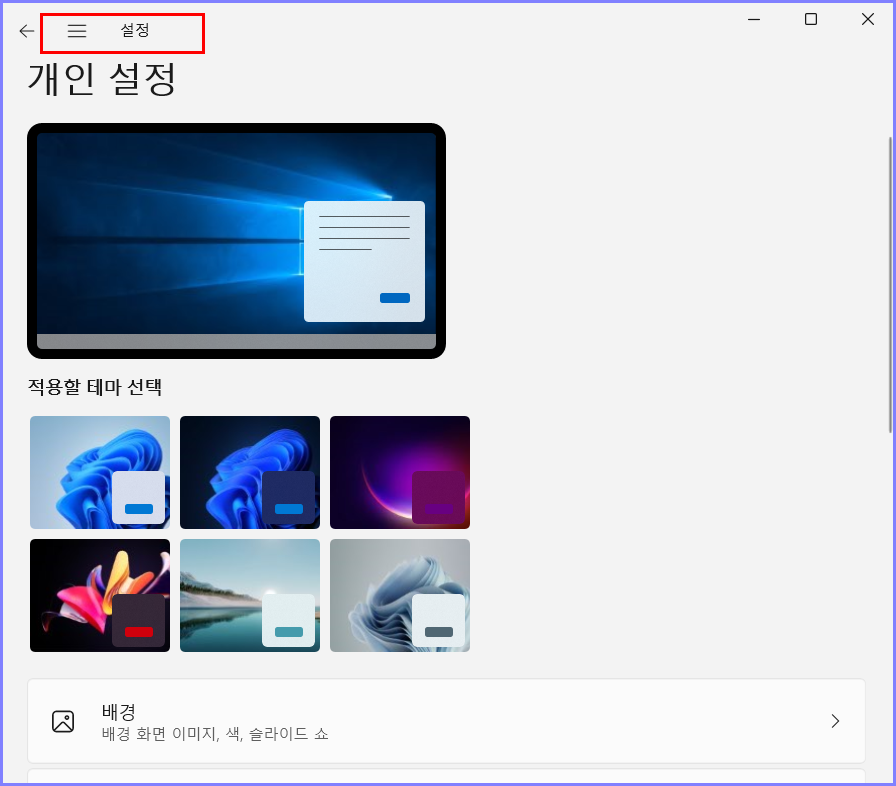Select the dark blue bloom theme thumbnail

[x=250, y=472]
